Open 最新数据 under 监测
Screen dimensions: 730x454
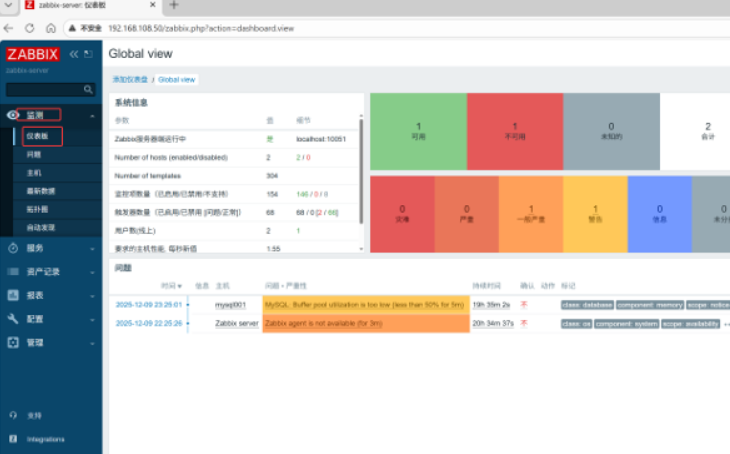pos(41,191)
